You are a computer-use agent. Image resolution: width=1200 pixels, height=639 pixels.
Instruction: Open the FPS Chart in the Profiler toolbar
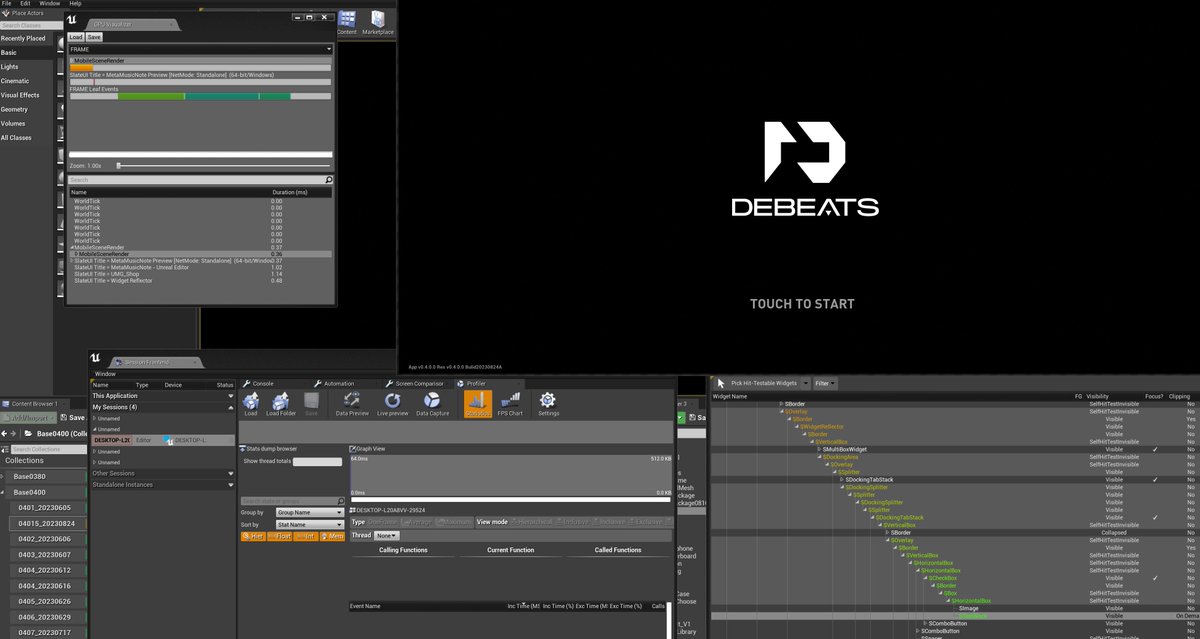pyautogui.click(x=510, y=401)
